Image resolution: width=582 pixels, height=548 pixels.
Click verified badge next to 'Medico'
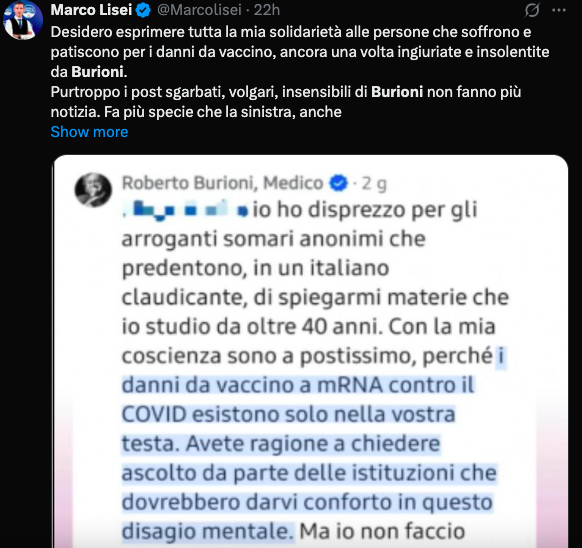pyautogui.click(x=339, y=183)
